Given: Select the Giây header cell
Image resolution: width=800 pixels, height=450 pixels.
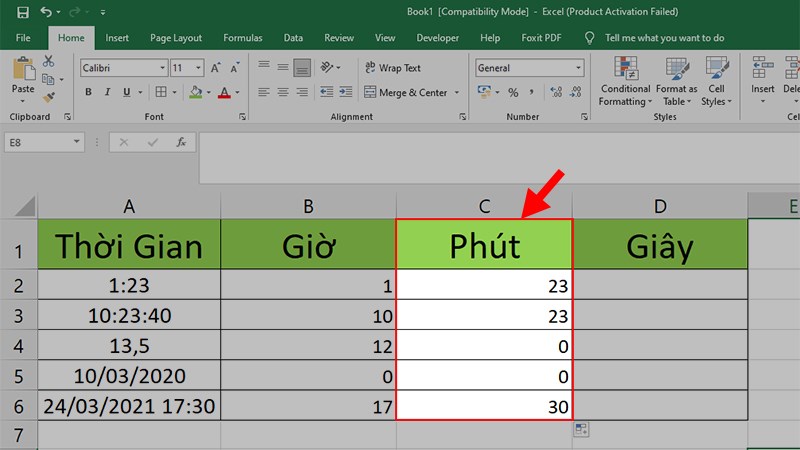Looking at the screenshot, I should 660,245.
